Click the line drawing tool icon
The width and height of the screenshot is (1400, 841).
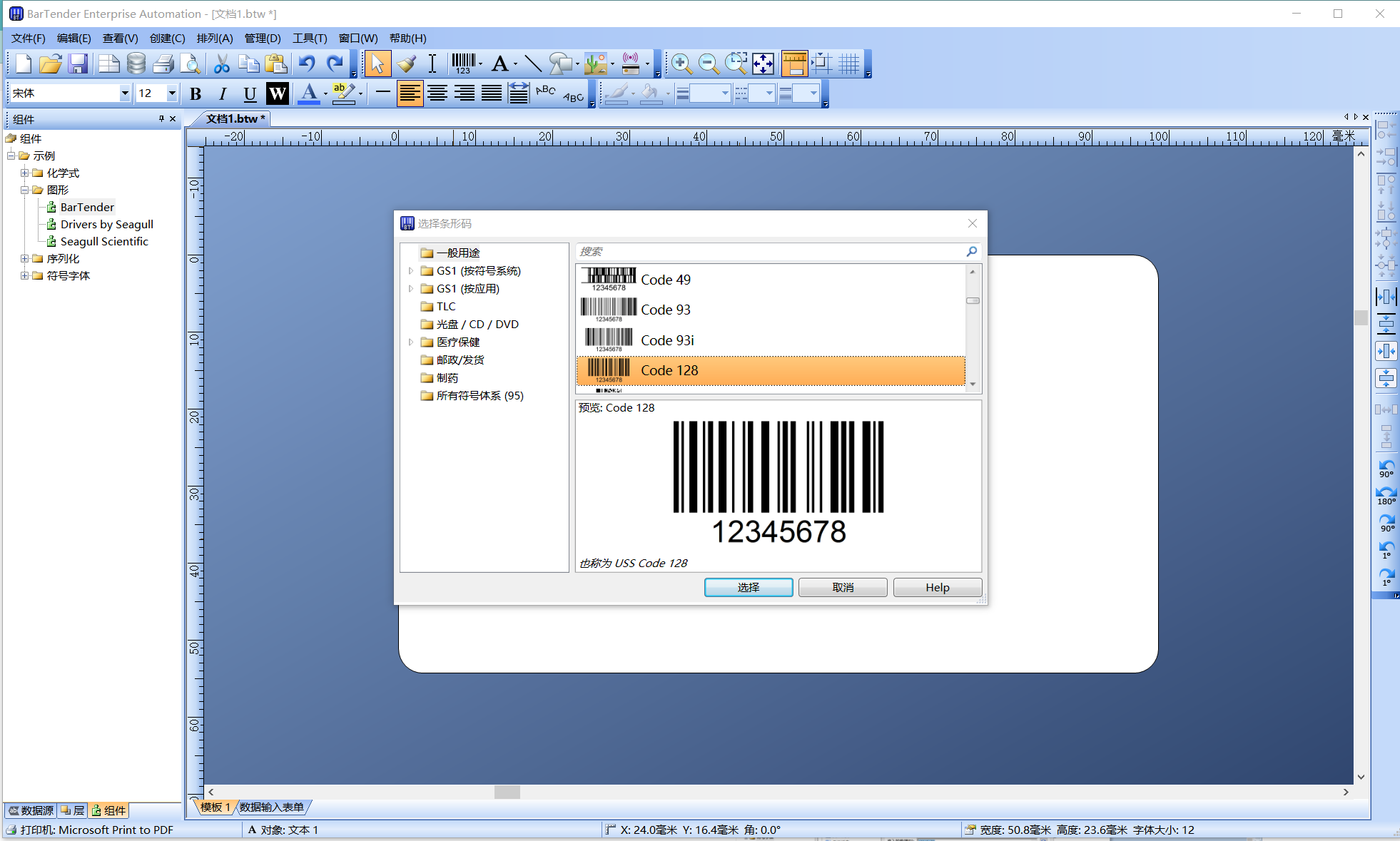pos(532,63)
